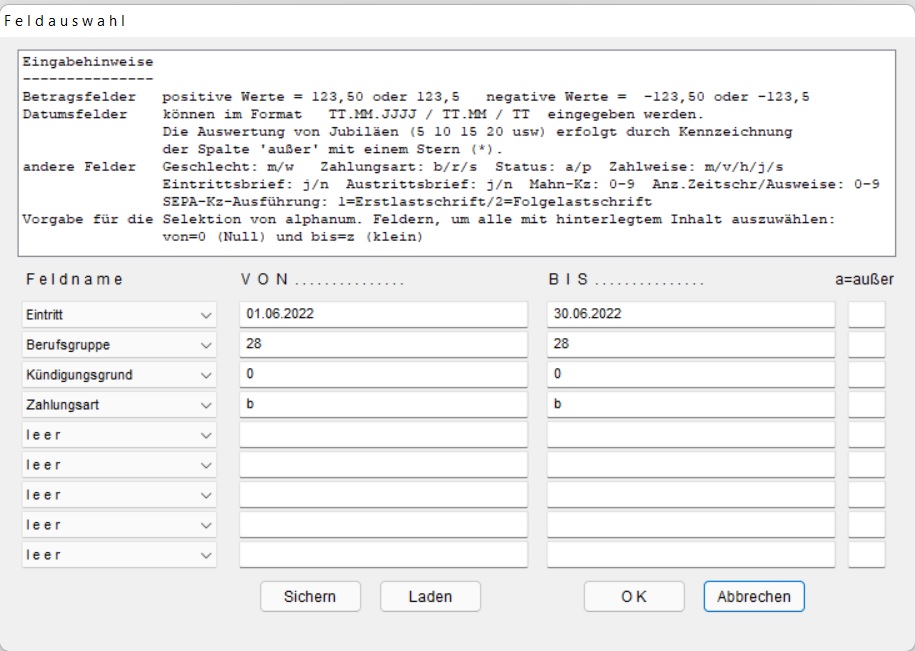915x651 pixels.
Task: Focus the 'außer' box for Zahlungsart row
Action: [x=866, y=404]
